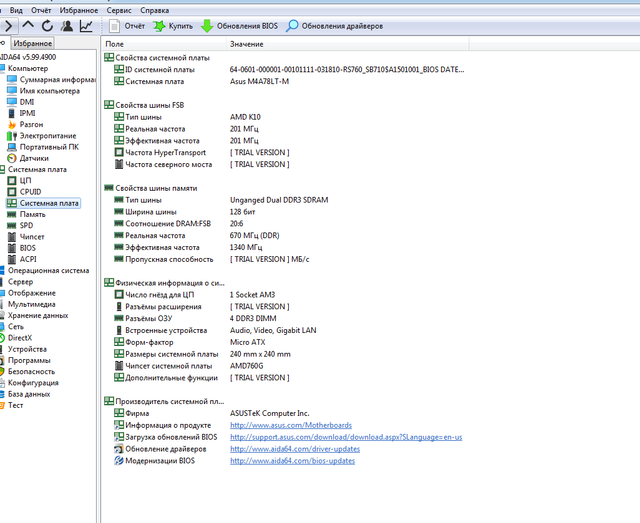
Task: Select the Соотношение DRAM:FSB row
Action: click(x=178, y=223)
